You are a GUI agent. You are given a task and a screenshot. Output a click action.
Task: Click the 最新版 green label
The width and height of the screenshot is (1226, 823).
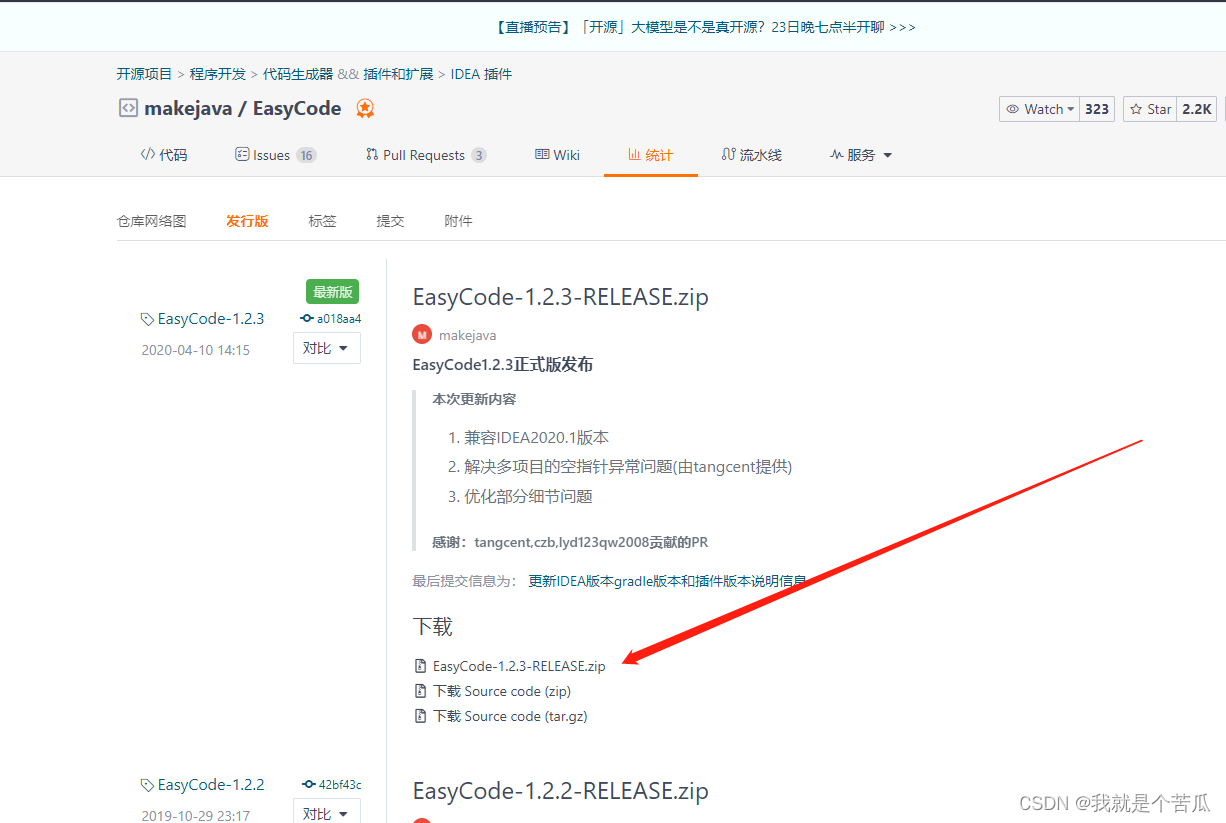(332, 291)
